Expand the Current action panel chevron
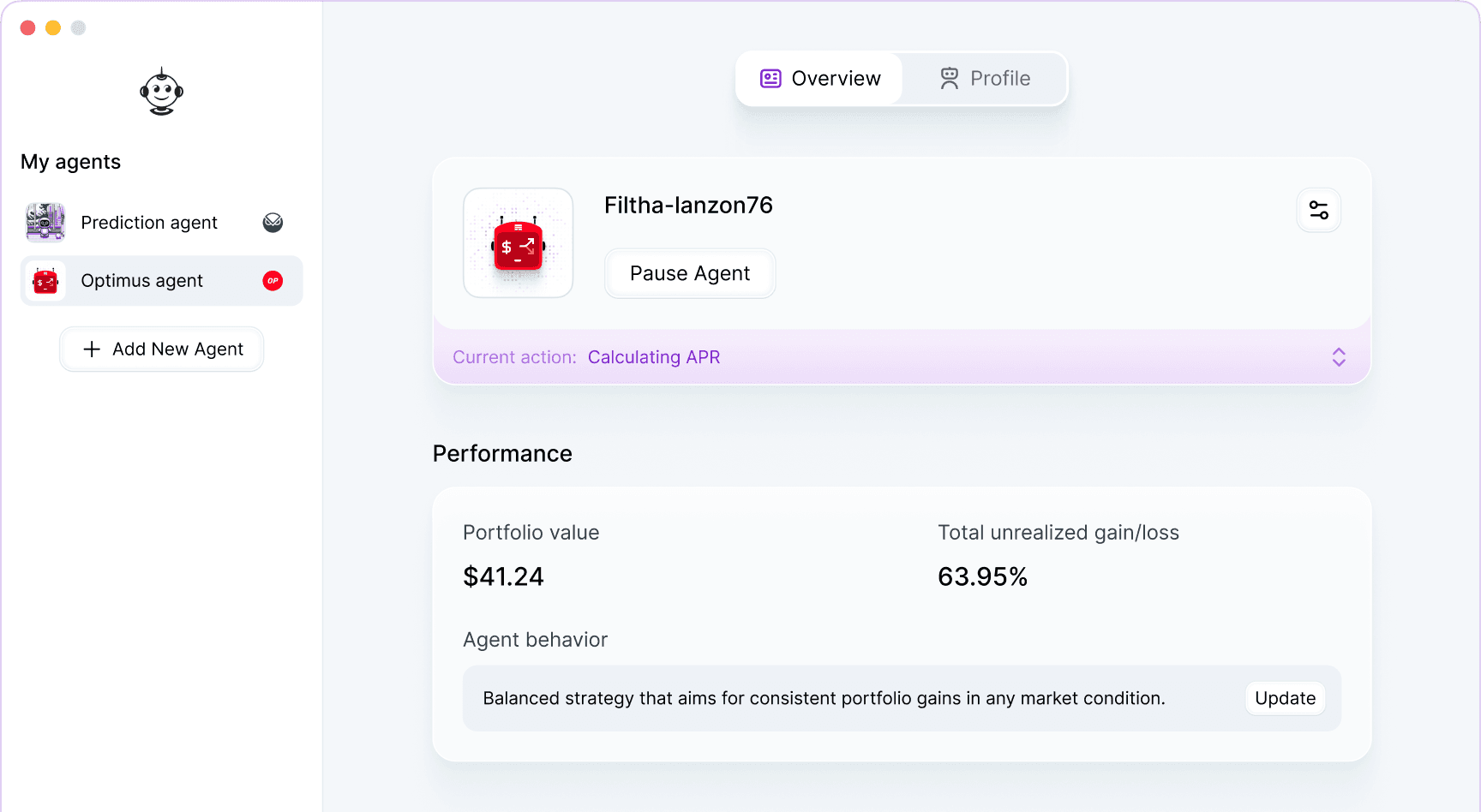Viewport: 1481px width, 812px height. point(1338,357)
